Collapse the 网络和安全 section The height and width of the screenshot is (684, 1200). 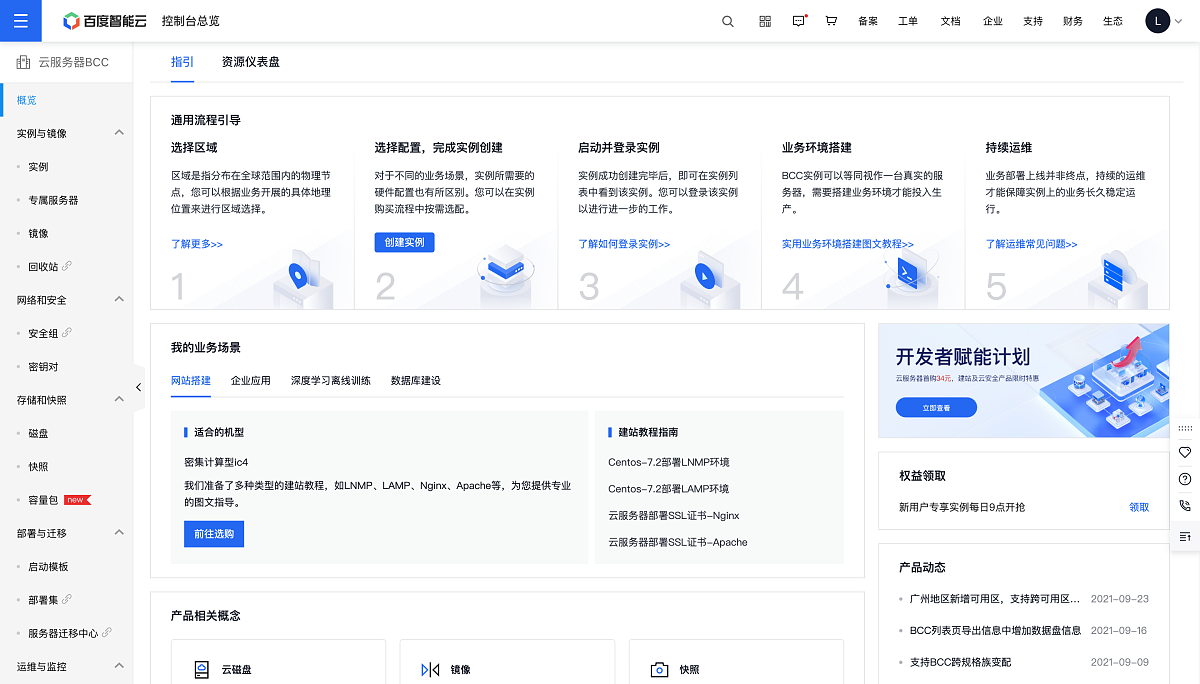[x=118, y=299]
